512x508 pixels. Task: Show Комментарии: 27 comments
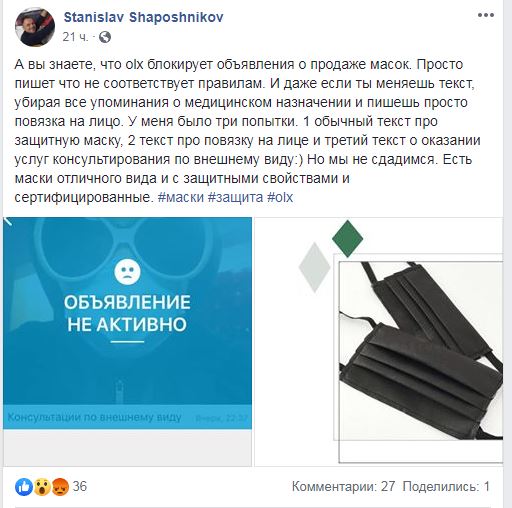point(344,487)
